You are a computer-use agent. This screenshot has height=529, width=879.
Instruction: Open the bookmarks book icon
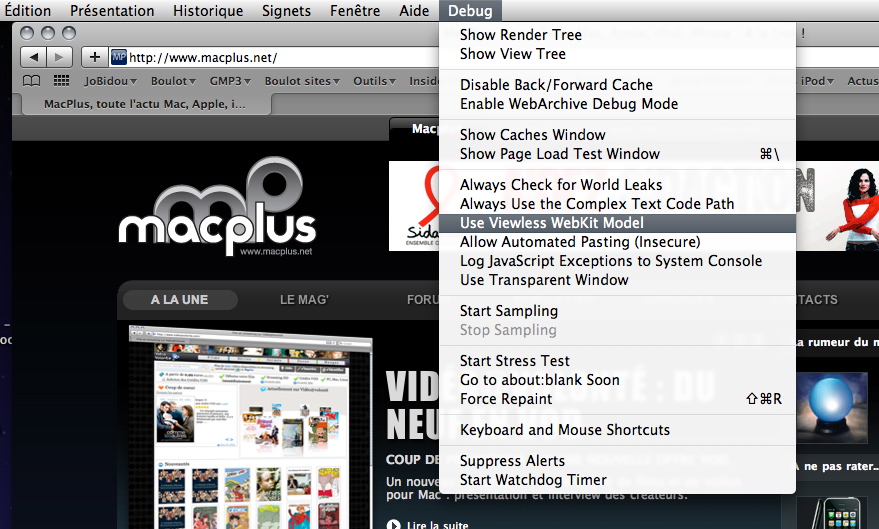point(31,81)
